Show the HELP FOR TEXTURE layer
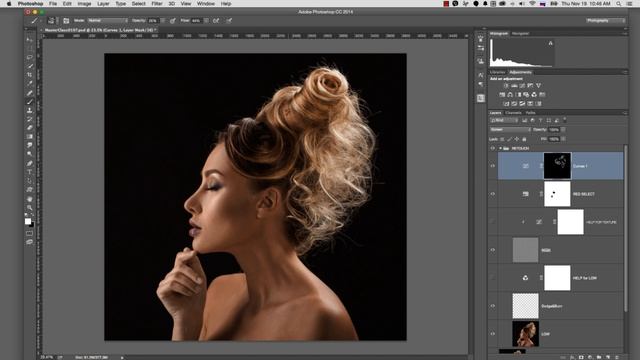Image resolution: width=640 pixels, height=360 pixels. click(493, 222)
